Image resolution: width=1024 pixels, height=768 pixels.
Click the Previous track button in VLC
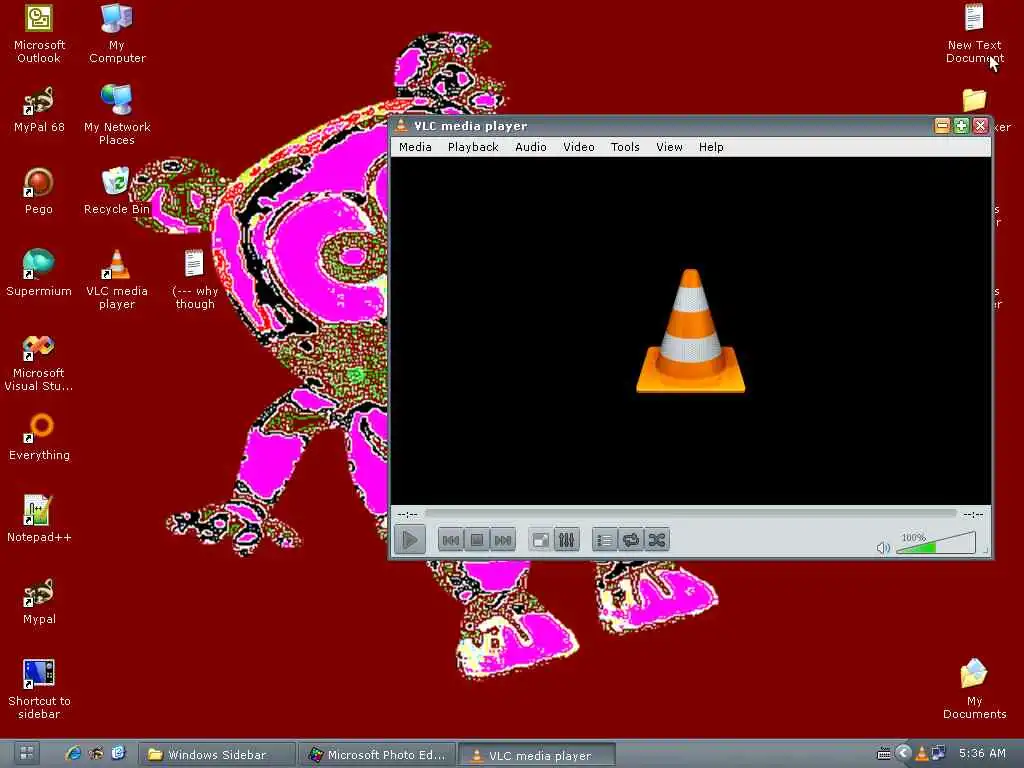coord(451,540)
